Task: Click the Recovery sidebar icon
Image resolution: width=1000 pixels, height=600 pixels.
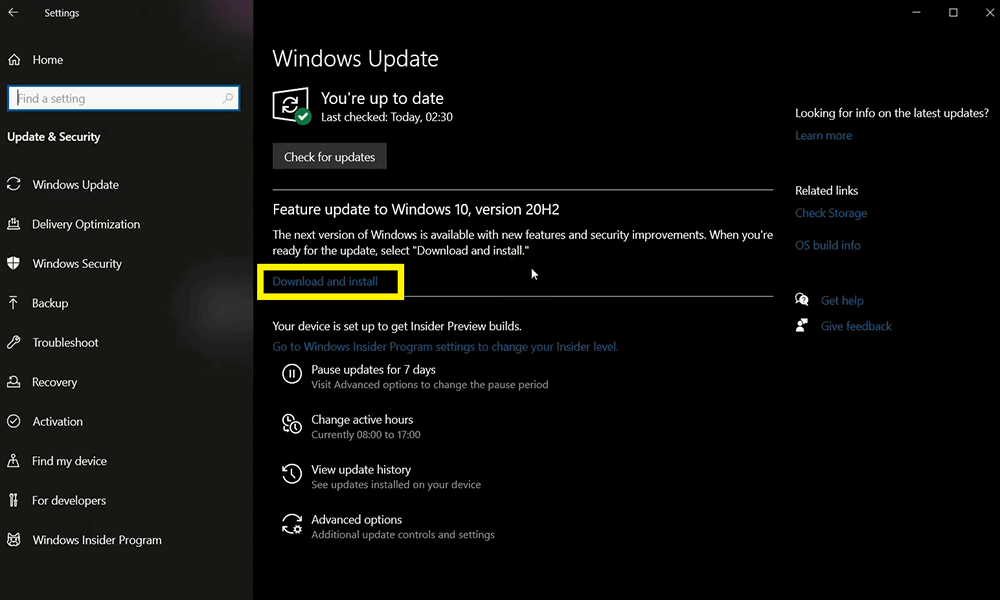Action: point(13,382)
